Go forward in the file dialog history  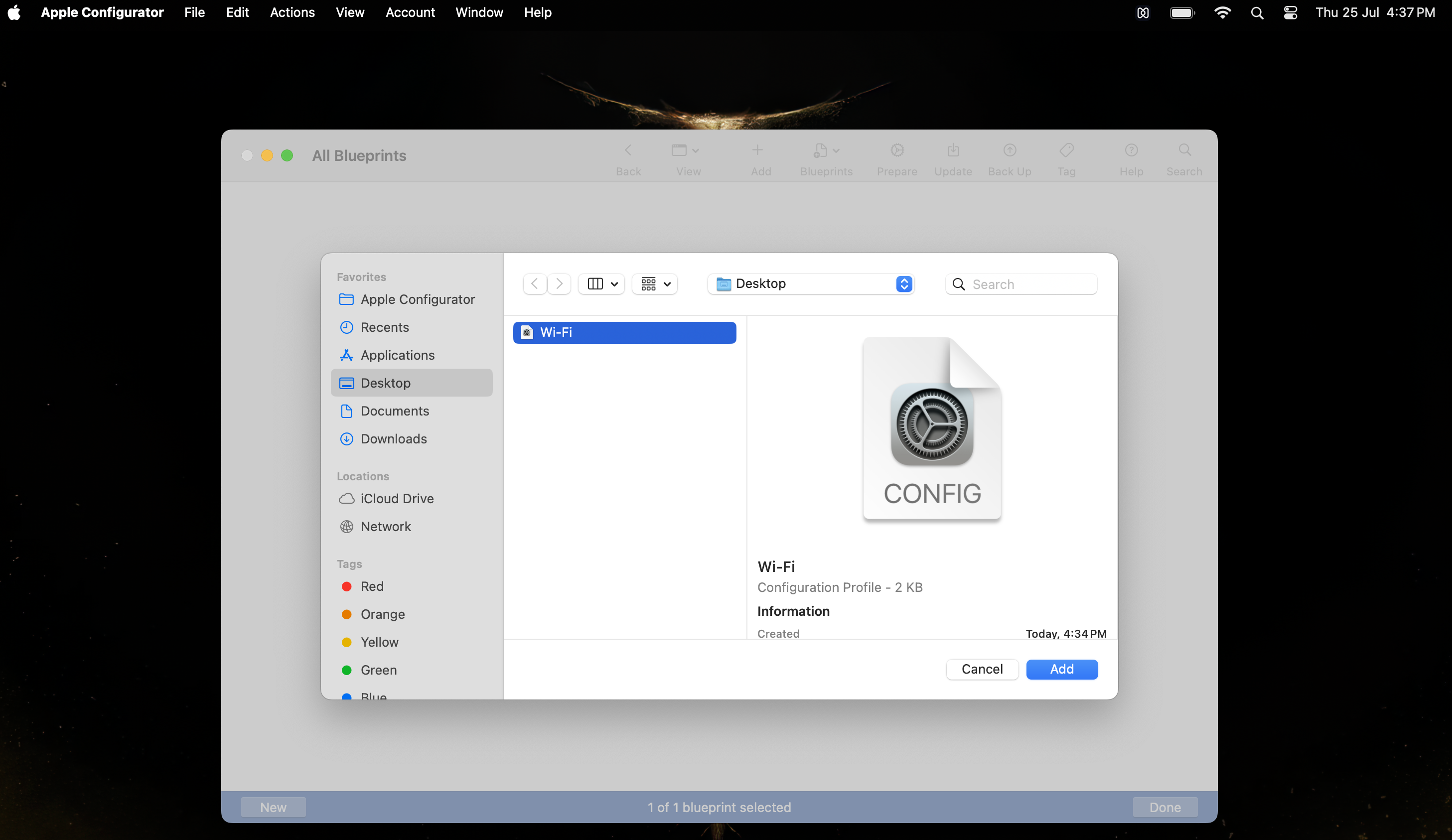coord(559,284)
